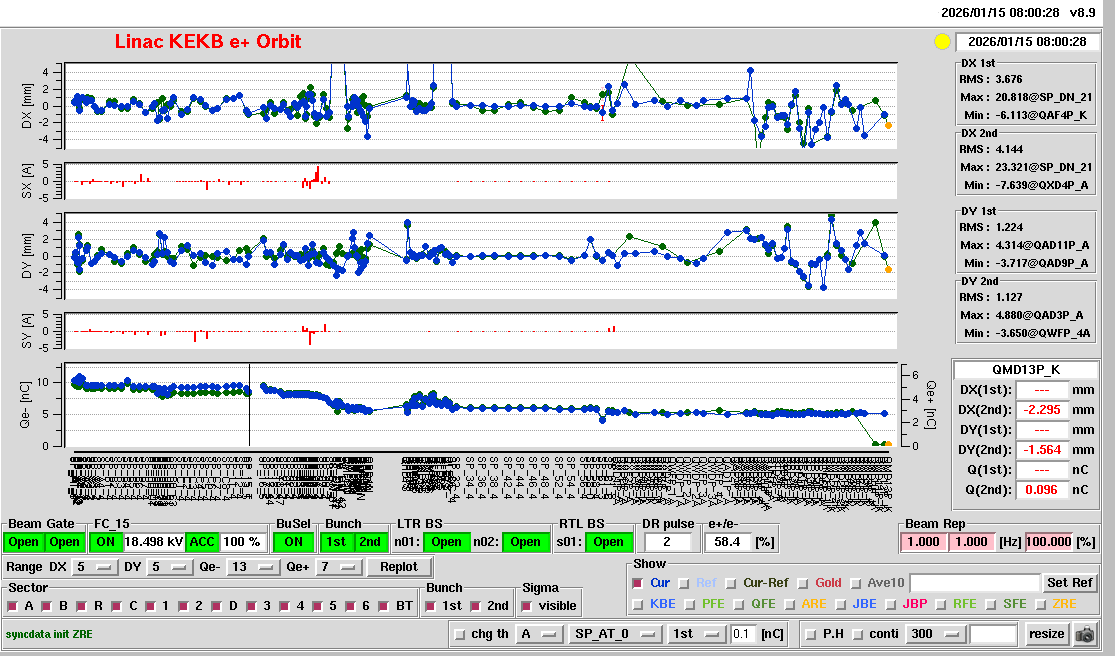Expand the SP_AT_0 selector dropdown
1115x656 pixels.
coord(614,634)
